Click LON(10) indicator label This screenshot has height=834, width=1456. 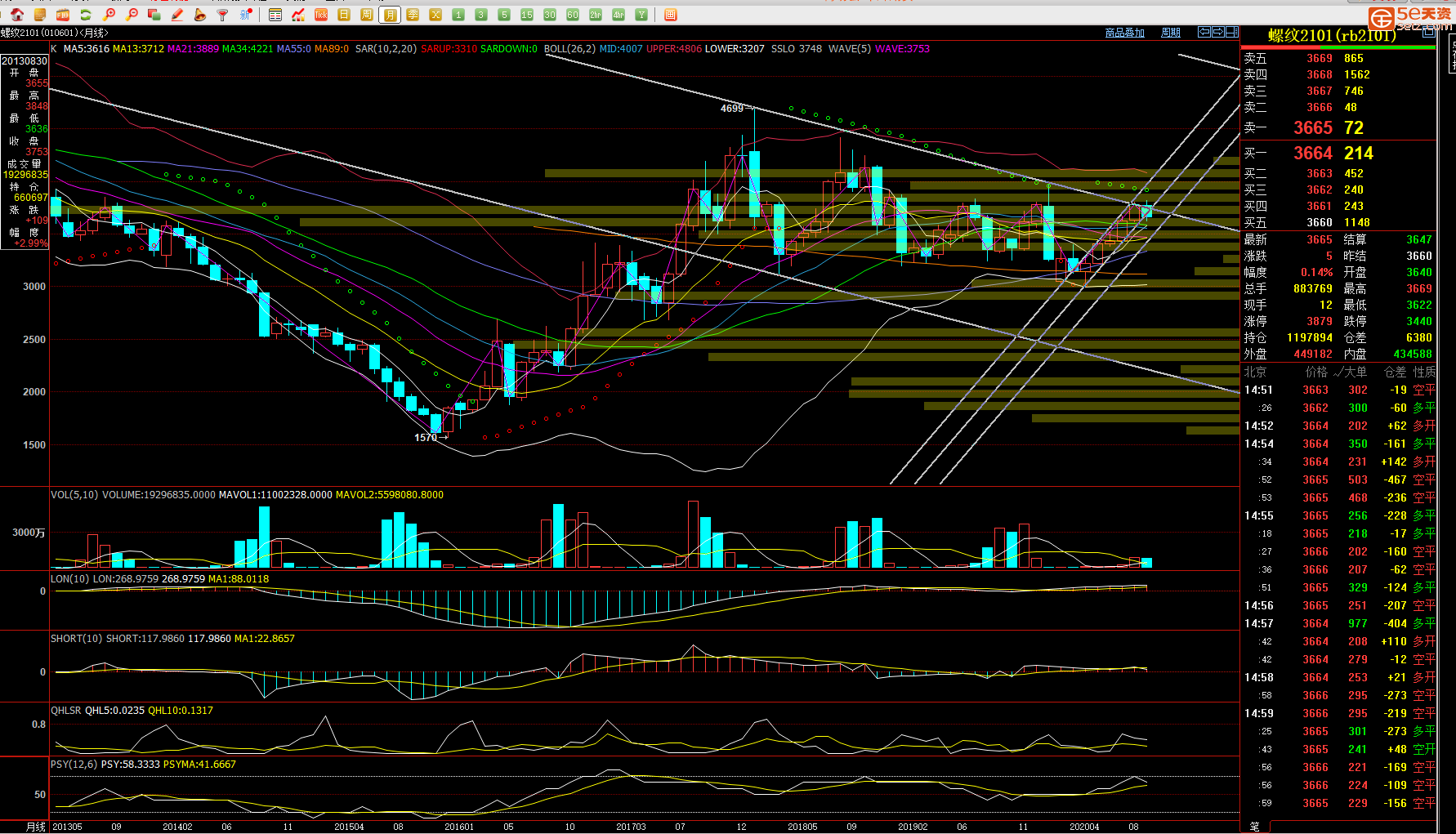coord(70,579)
